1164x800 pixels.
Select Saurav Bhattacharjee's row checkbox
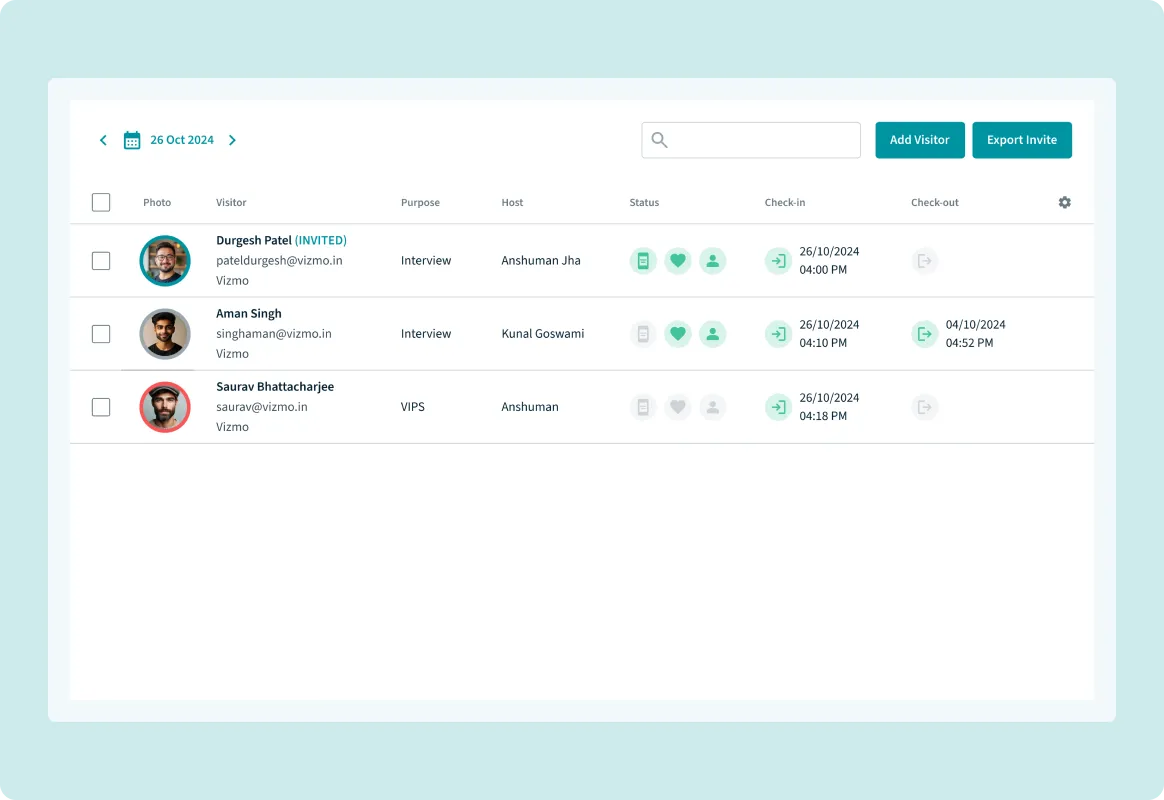101,407
